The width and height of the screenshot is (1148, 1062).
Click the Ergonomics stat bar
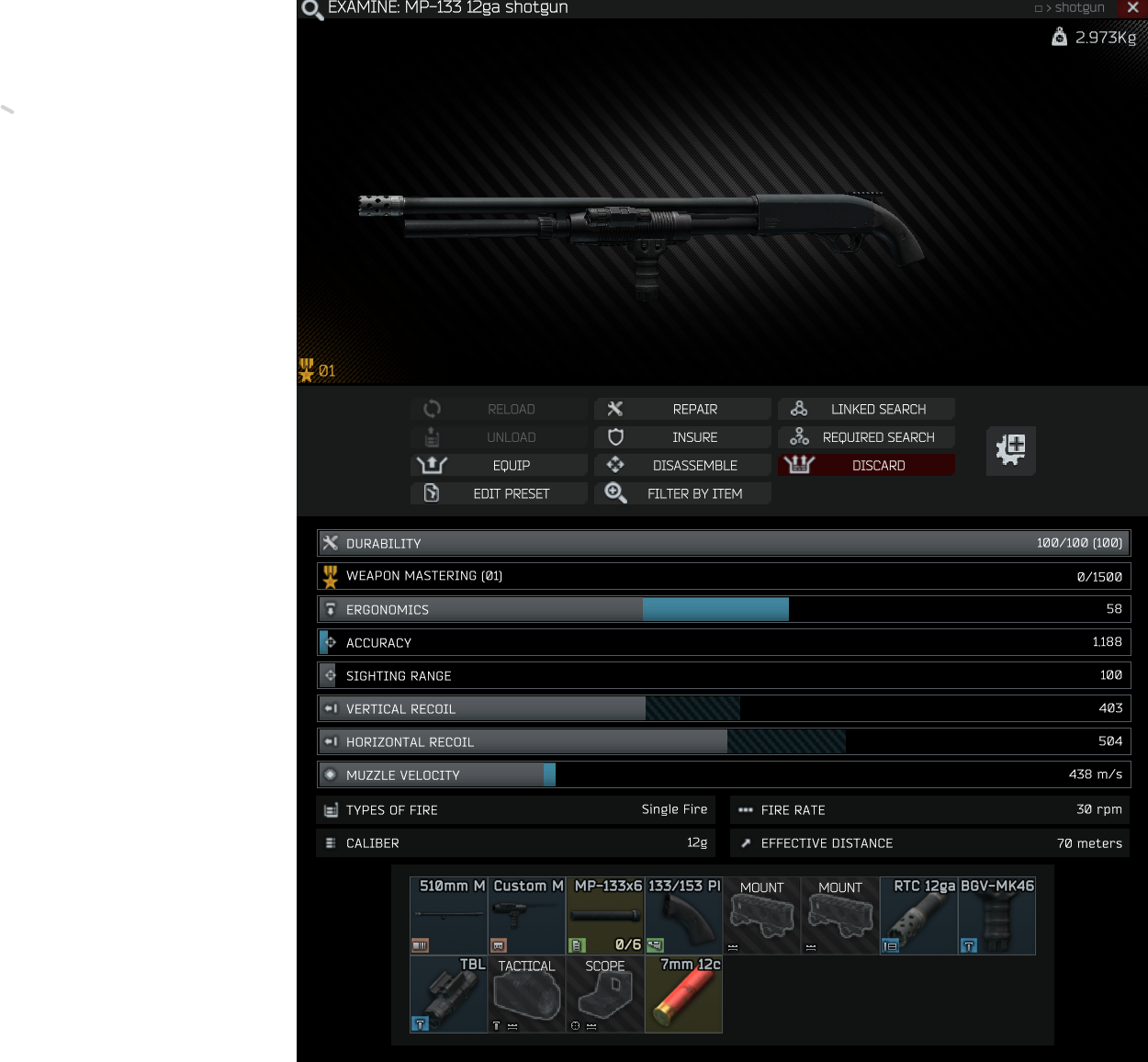[724, 609]
